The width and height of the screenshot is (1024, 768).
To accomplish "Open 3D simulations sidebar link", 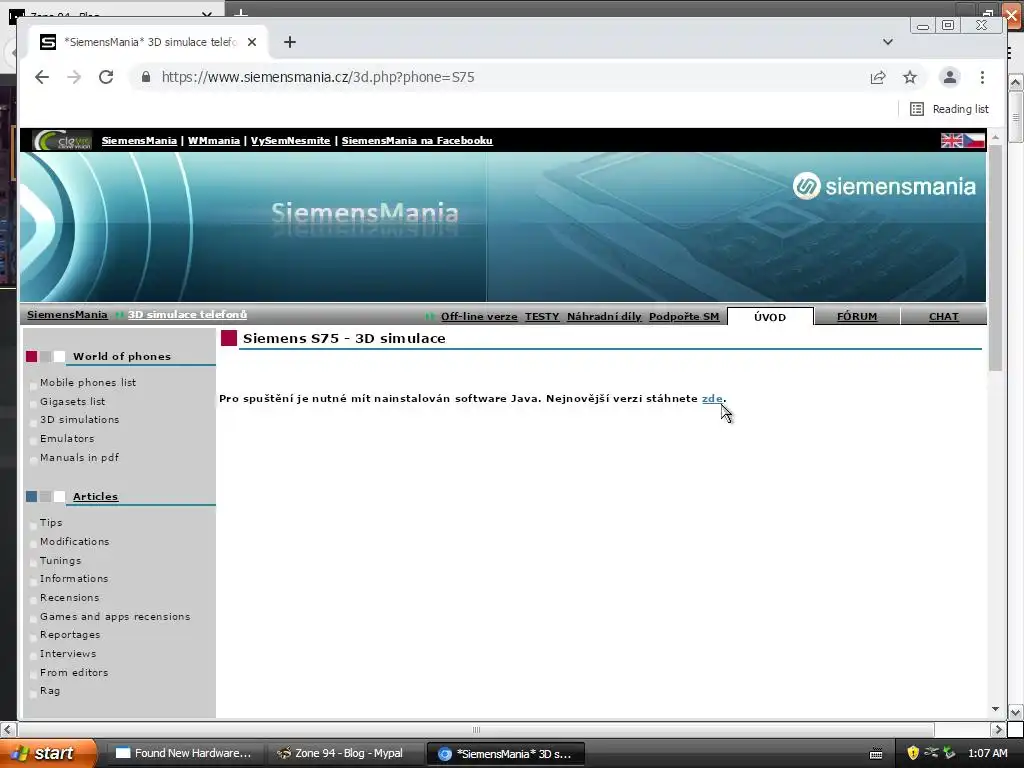I will [x=80, y=420].
